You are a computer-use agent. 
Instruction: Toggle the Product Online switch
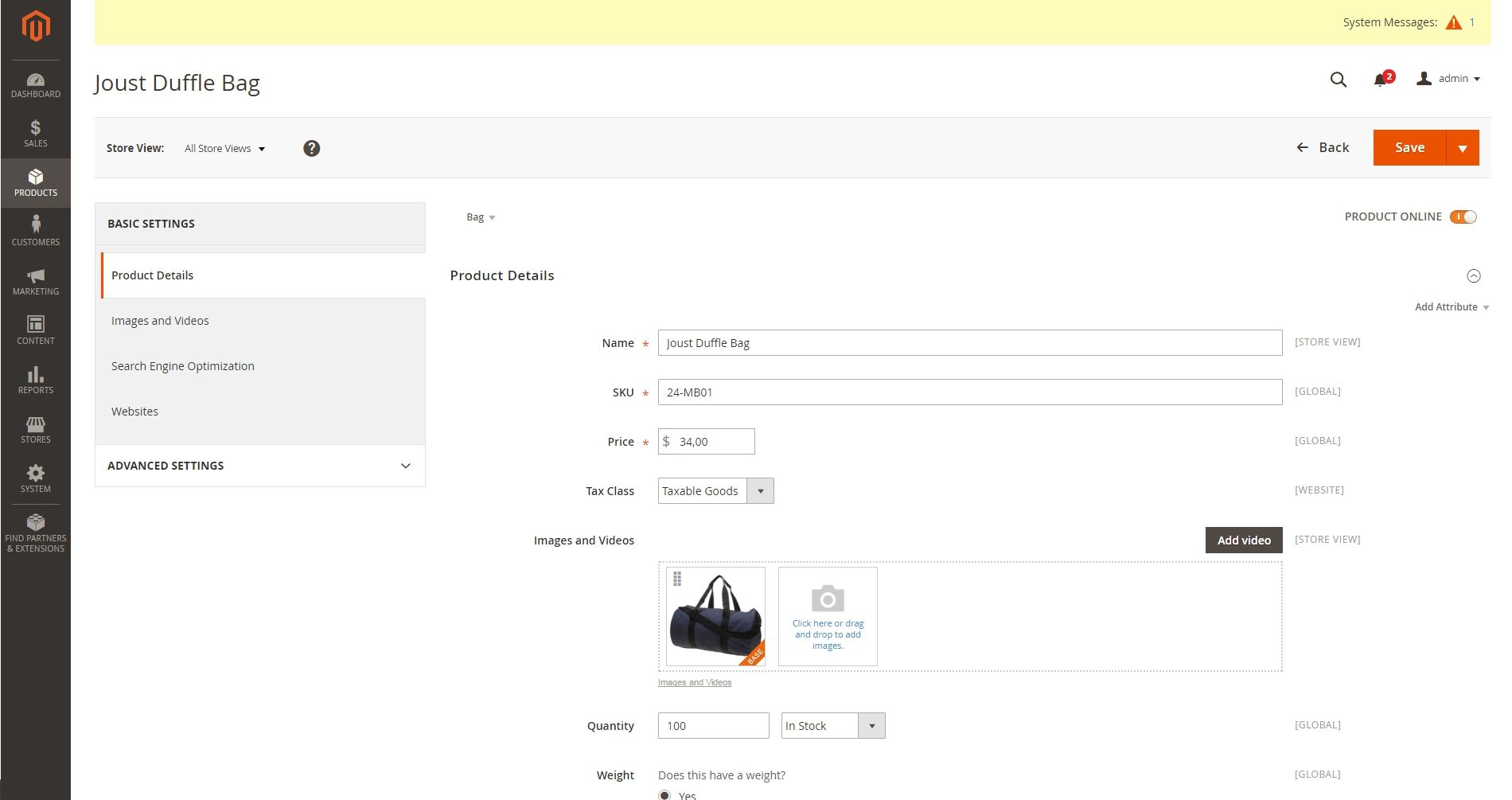pyautogui.click(x=1463, y=217)
